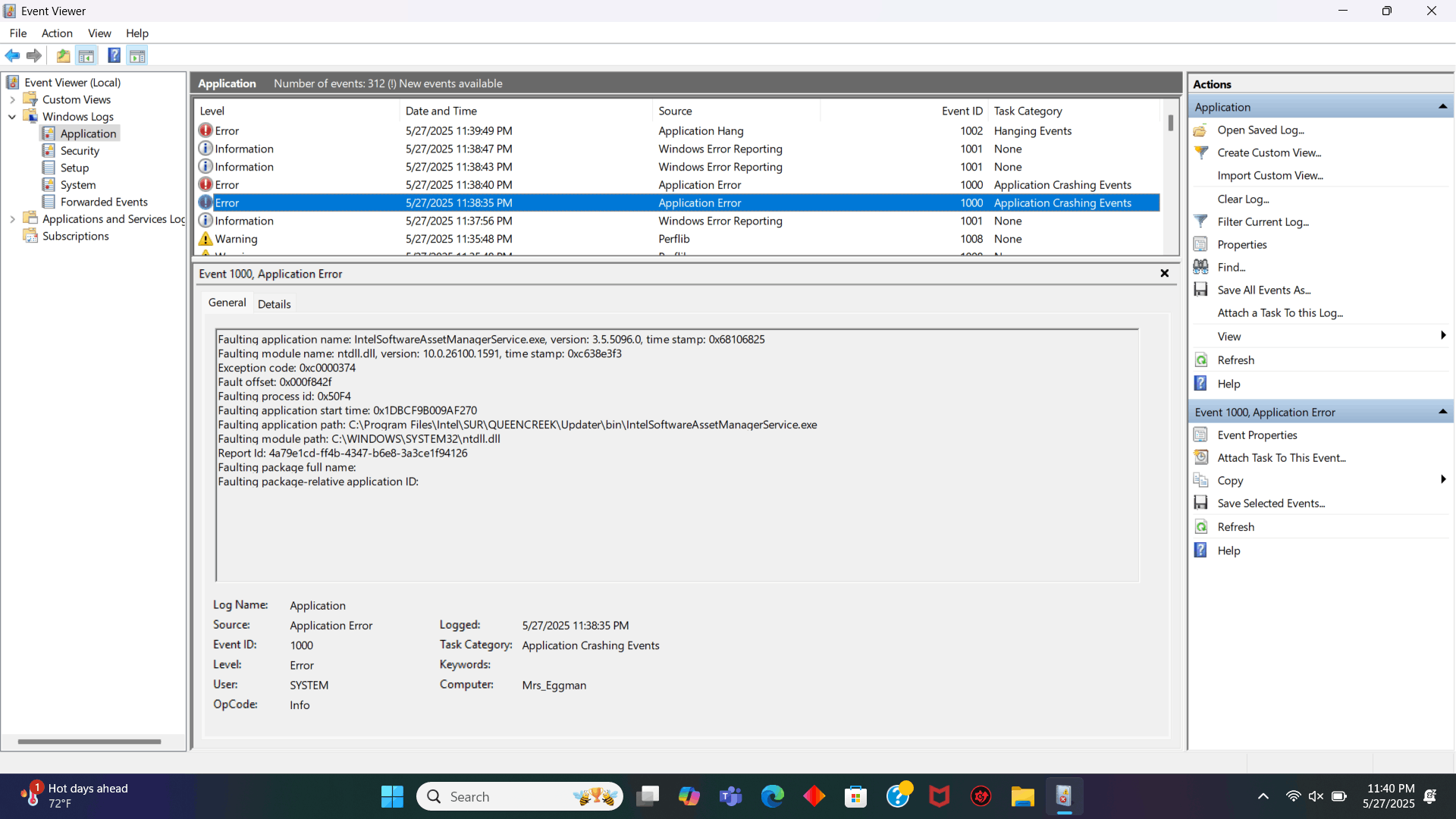Click Import Custom View action
Viewport: 1456px width, 819px height.
(x=1270, y=175)
